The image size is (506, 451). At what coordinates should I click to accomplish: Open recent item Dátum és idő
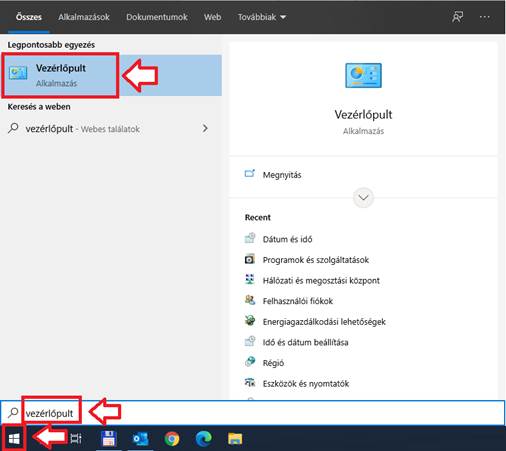tap(287, 239)
